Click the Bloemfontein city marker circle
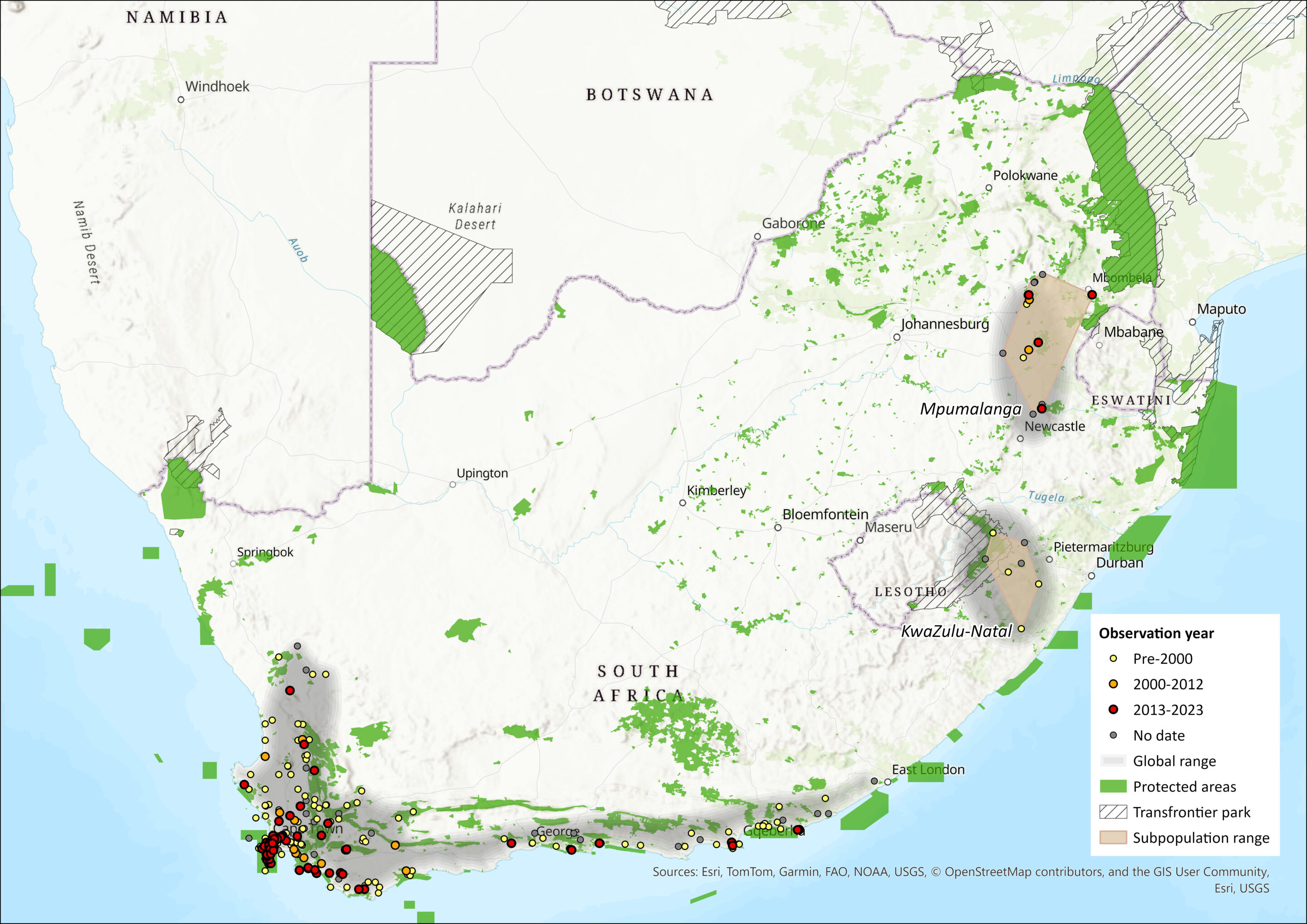Viewport: 1307px width, 924px height. tap(777, 528)
